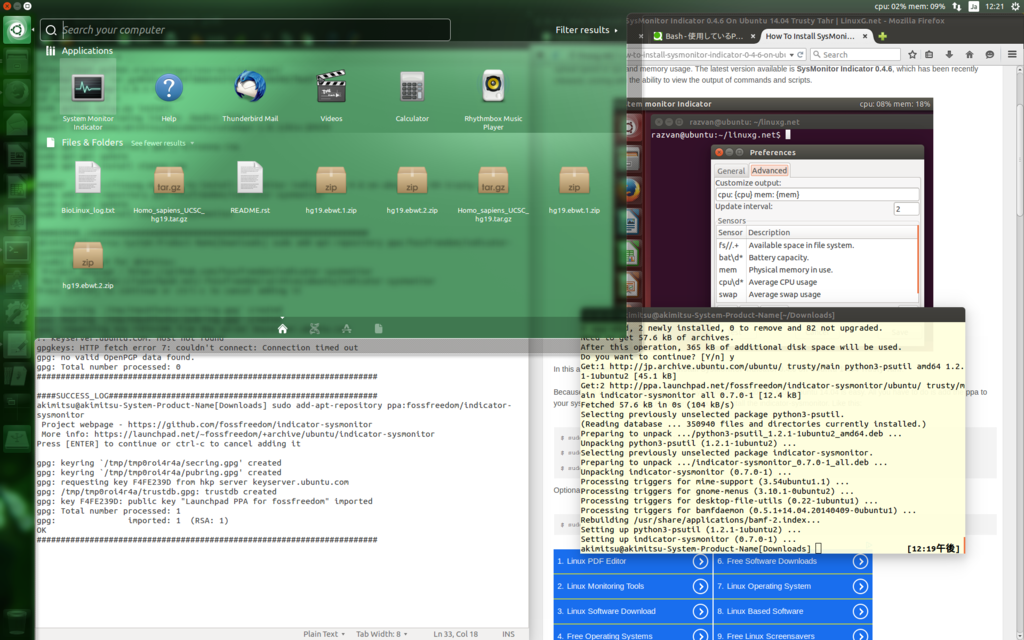Switch to the DNA helix lens in Dash
1024x640 pixels.
coord(314,328)
